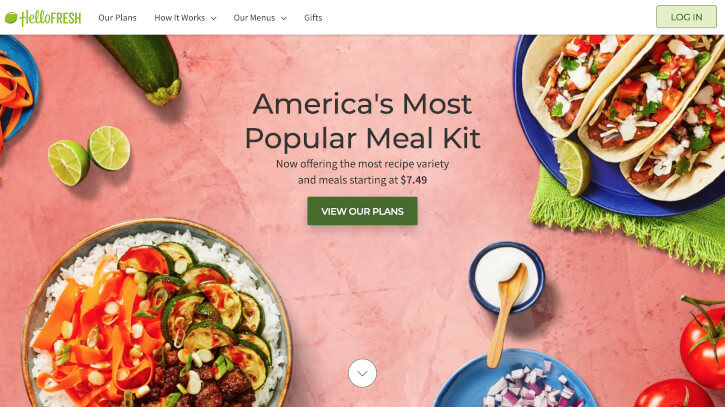Screen dimensions: 725x407
Task: Click the HelloFresh lime logo icon
Action: tap(11, 18)
